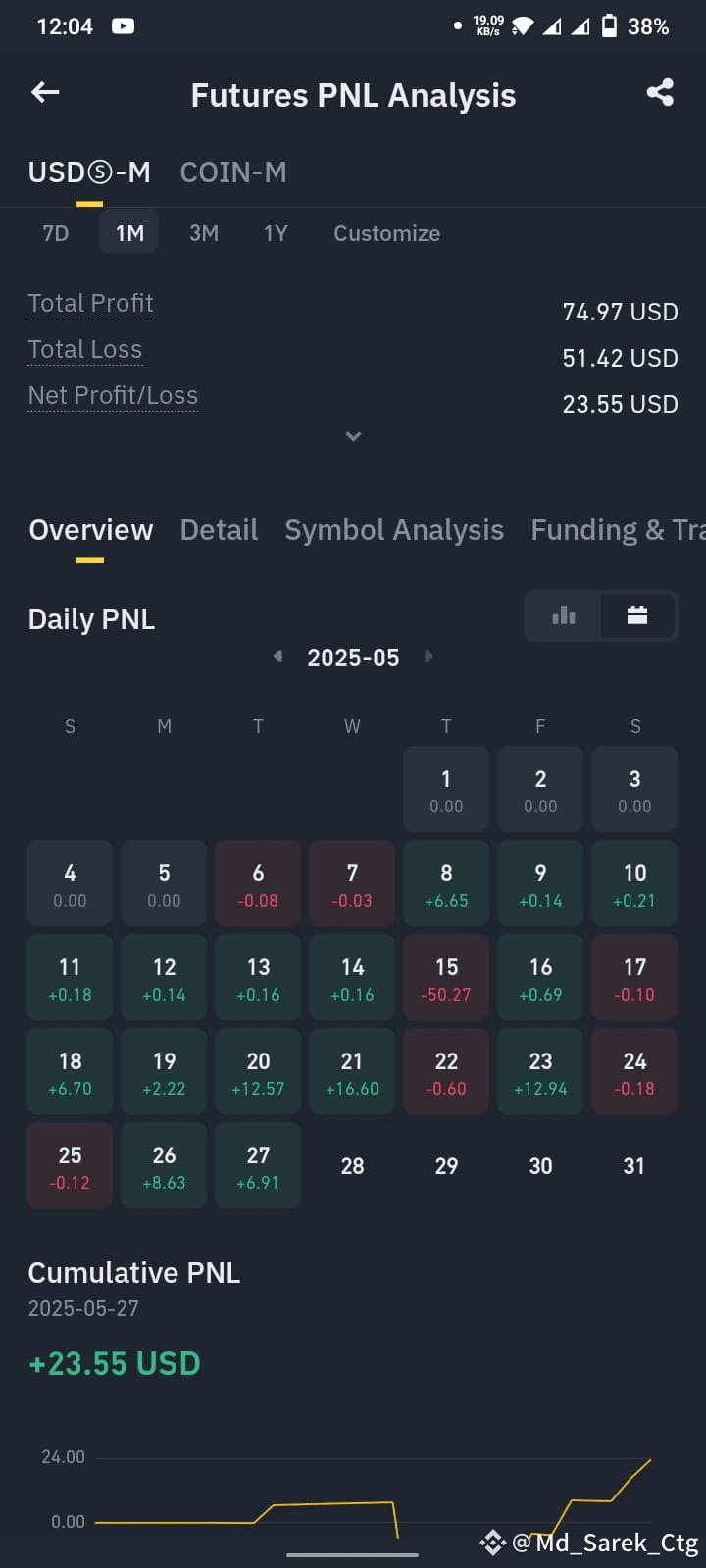Tap Net Profit/Loss label for info

coord(113,395)
